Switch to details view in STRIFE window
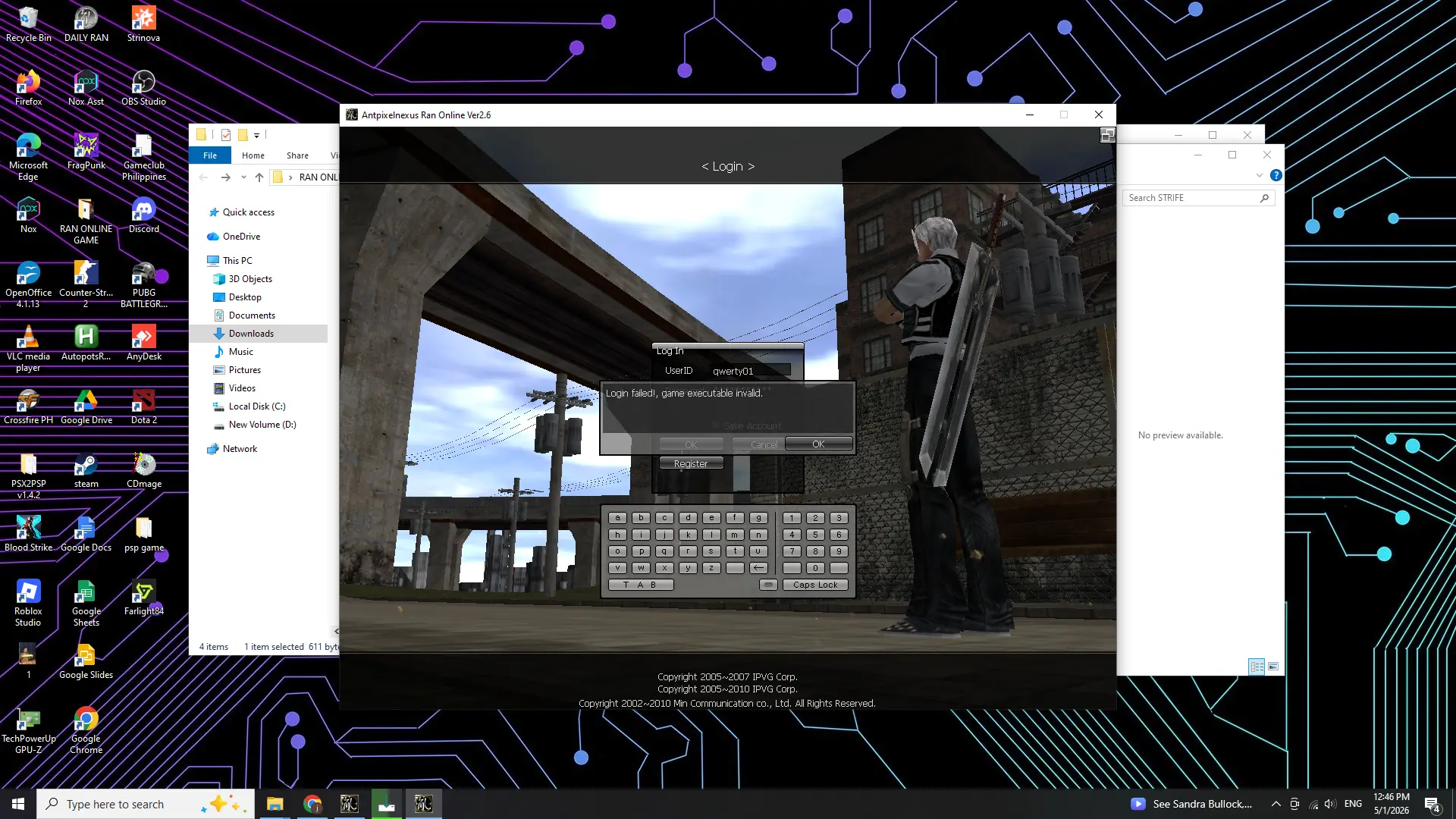The image size is (1456, 819). click(1257, 667)
